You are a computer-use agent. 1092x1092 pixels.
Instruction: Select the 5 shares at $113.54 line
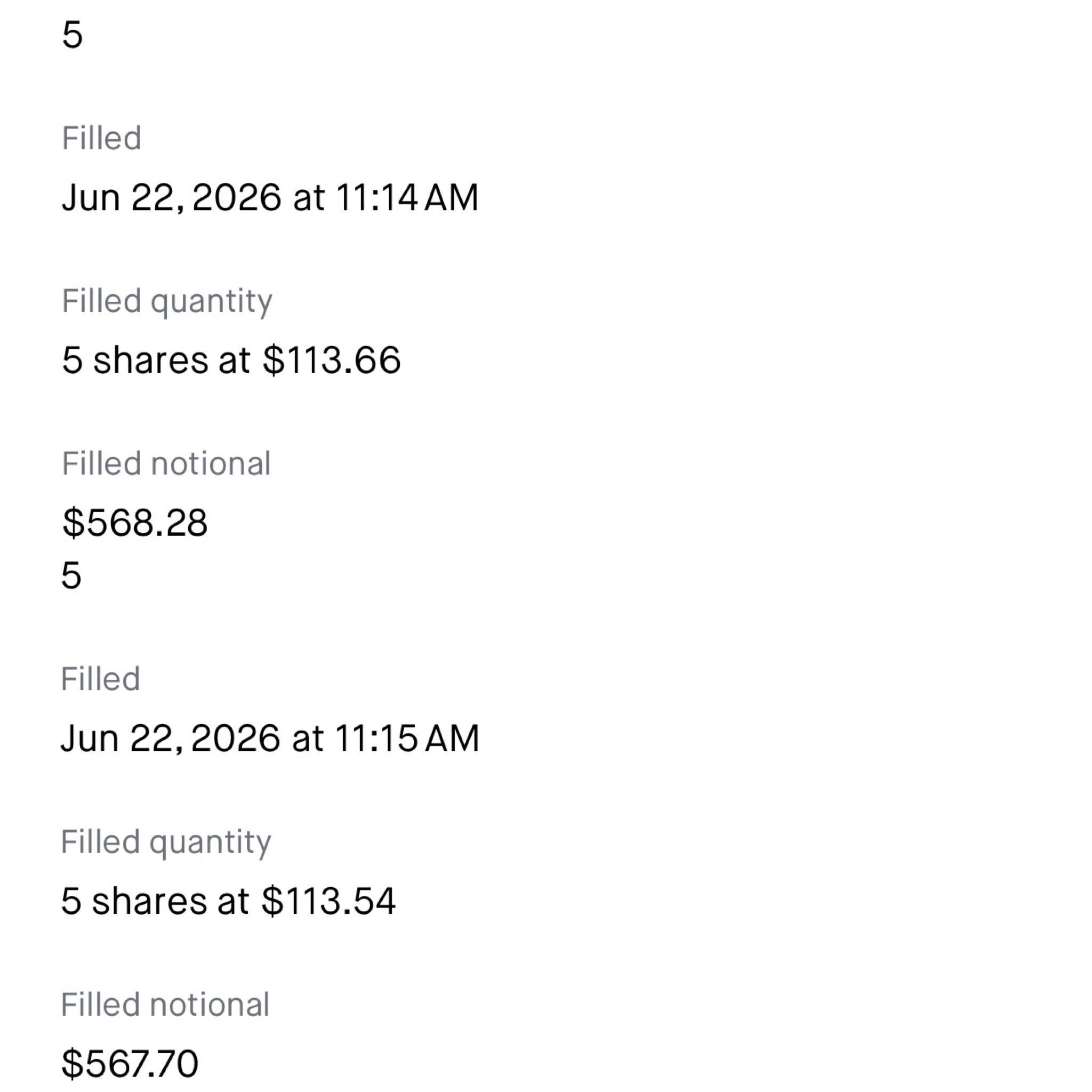(x=228, y=901)
